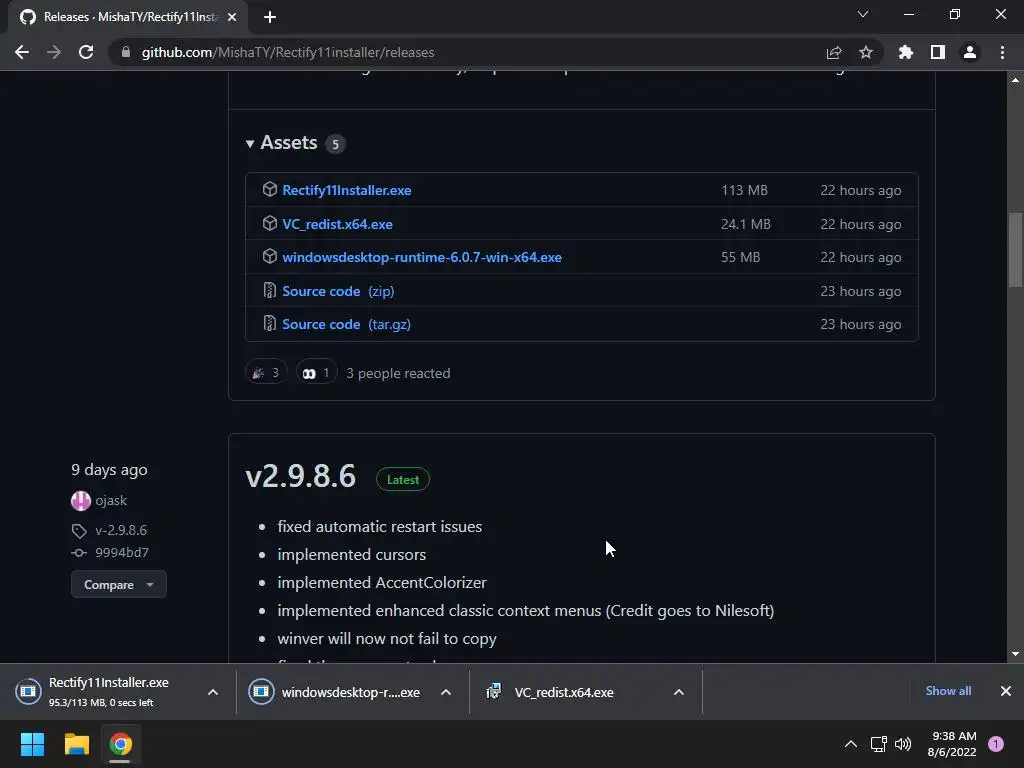Viewport: 1024px width, 768px height.
Task: Close the Releases MishaTY tab
Action: pos(232,17)
